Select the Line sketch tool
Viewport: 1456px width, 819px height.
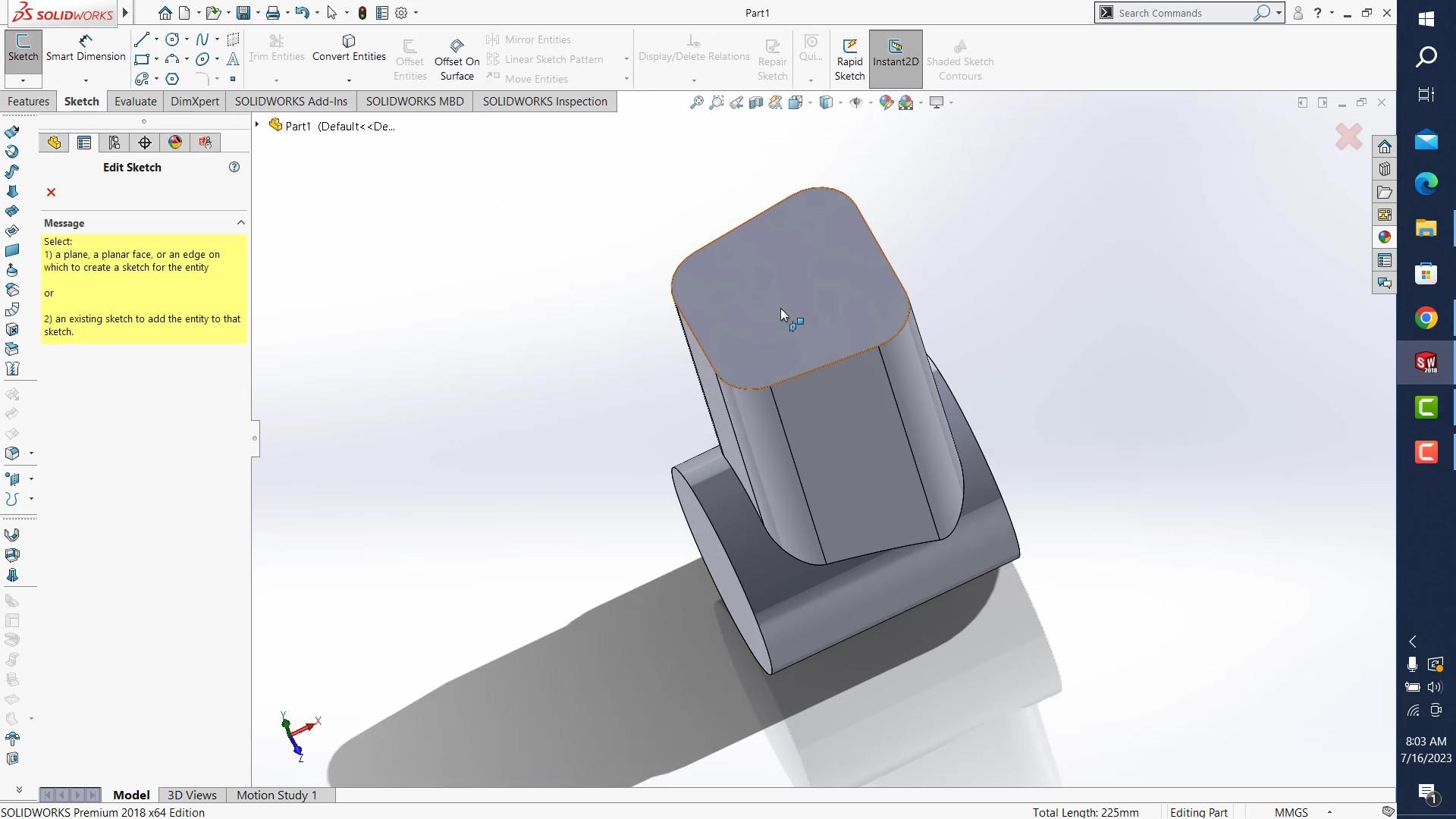click(x=141, y=39)
